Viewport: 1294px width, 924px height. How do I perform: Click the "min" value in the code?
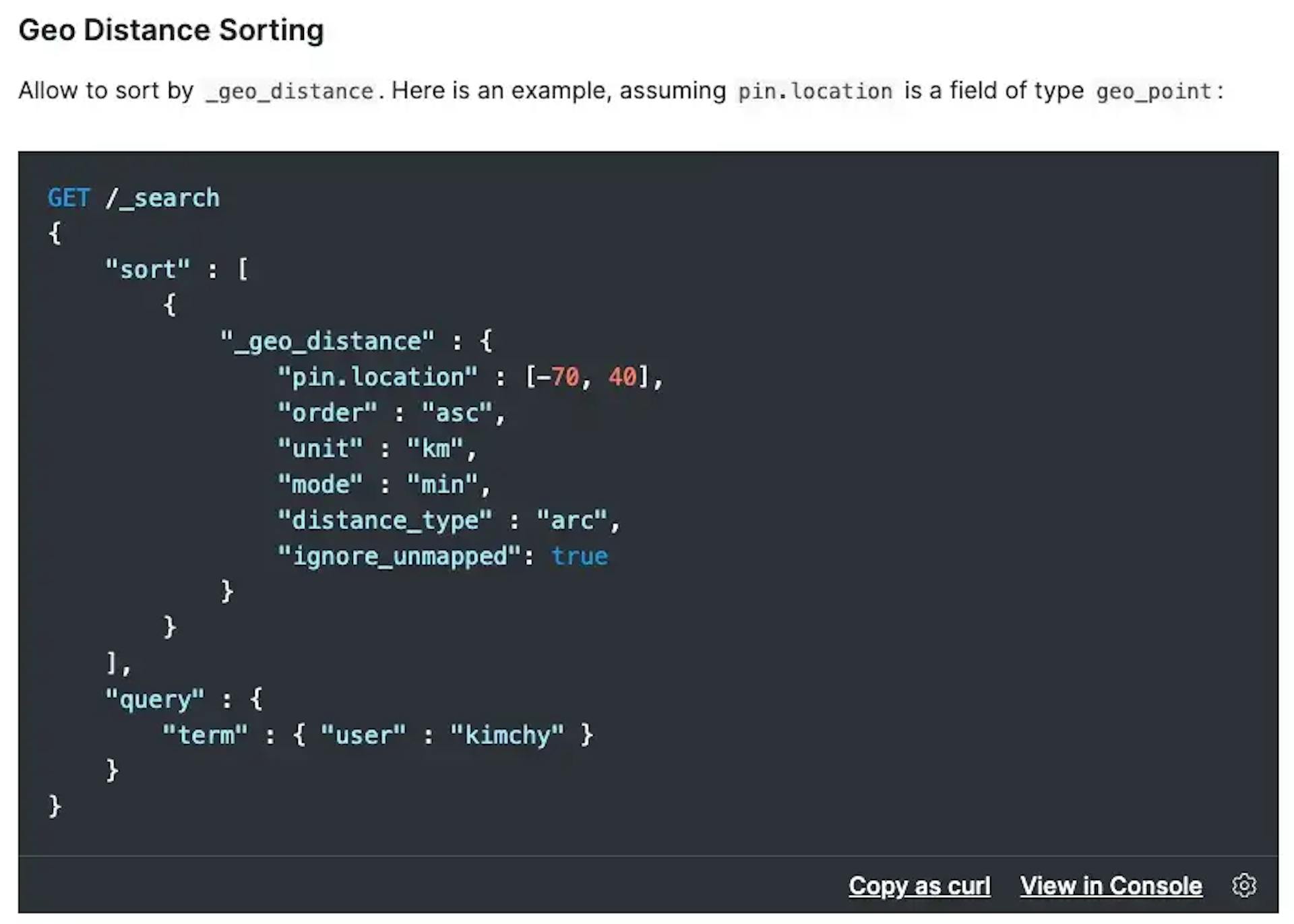click(x=443, y=484)
